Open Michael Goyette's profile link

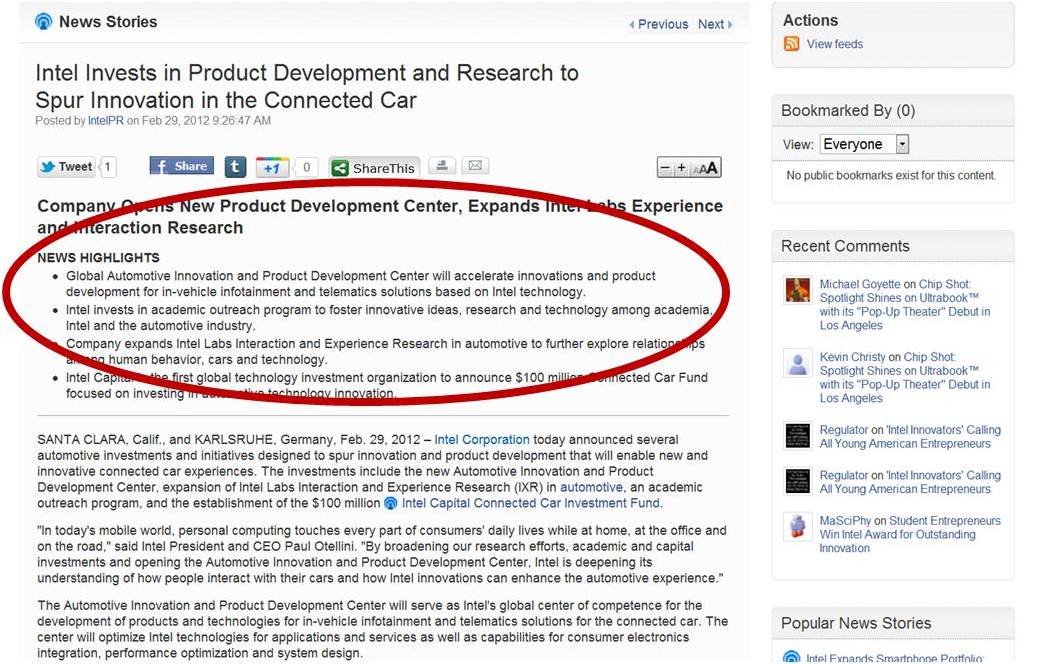click(860, 284)
